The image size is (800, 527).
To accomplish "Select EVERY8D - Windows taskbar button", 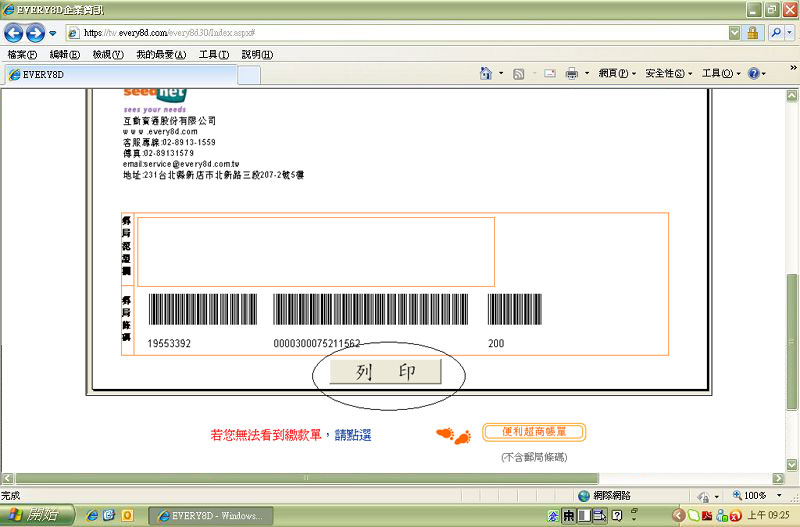I will (211, 516).
